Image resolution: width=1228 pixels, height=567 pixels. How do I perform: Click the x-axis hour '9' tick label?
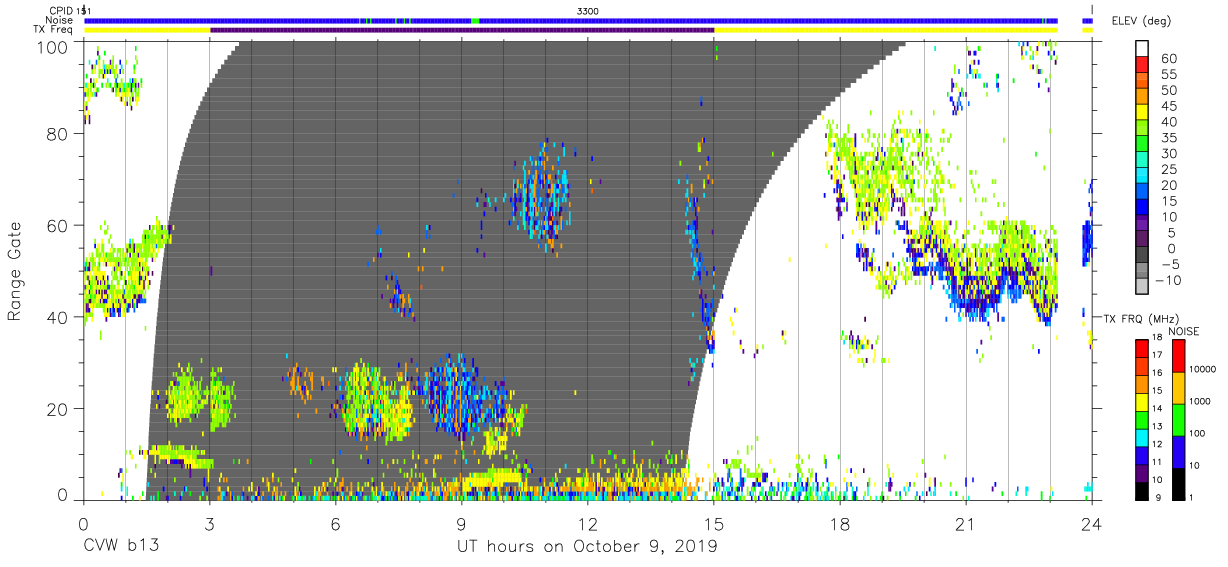[x=461, y=523]
